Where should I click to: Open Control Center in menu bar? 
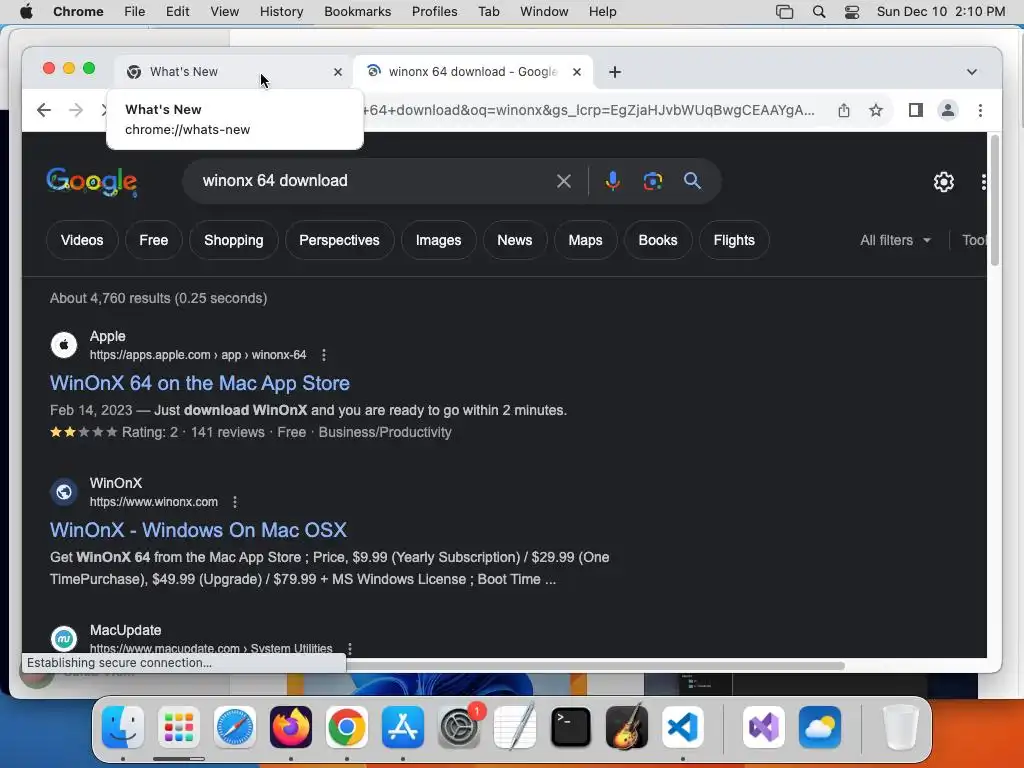point(852,12)
